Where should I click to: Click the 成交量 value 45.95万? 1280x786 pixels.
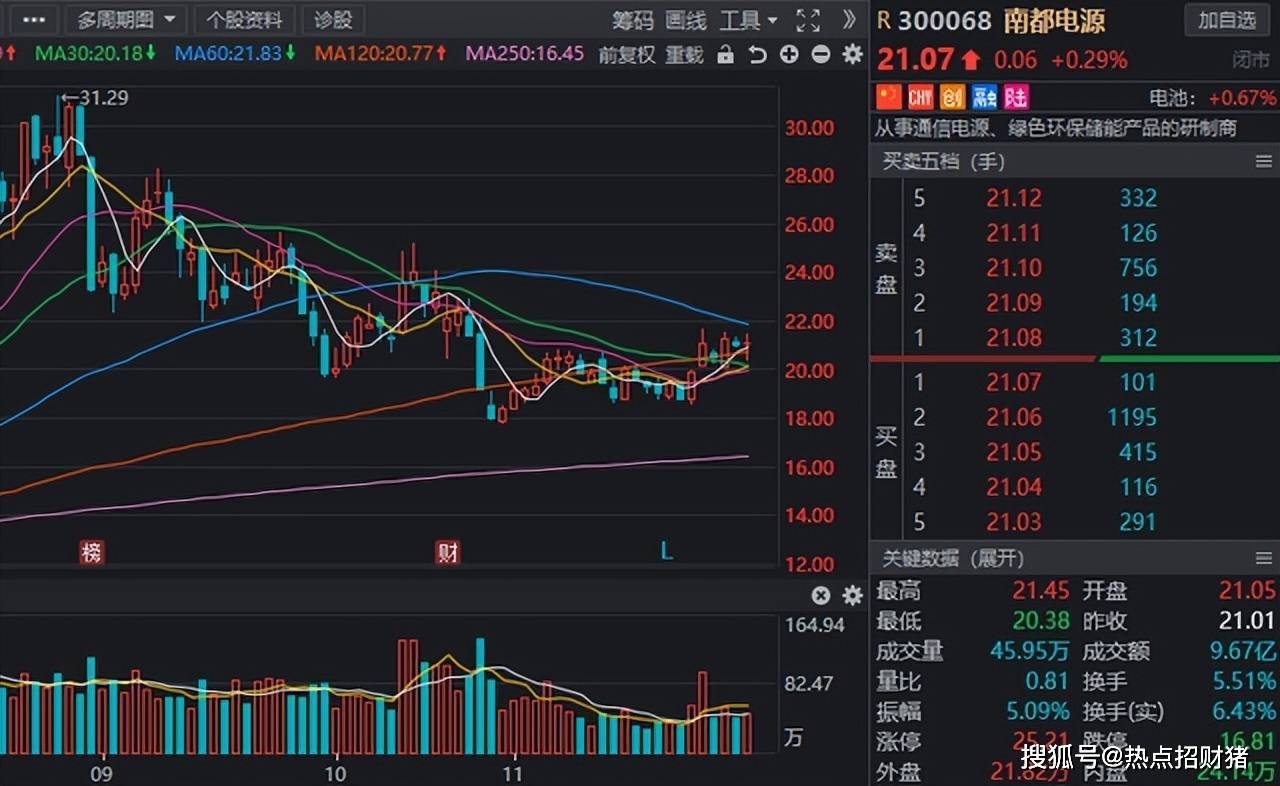[1030, 651]
